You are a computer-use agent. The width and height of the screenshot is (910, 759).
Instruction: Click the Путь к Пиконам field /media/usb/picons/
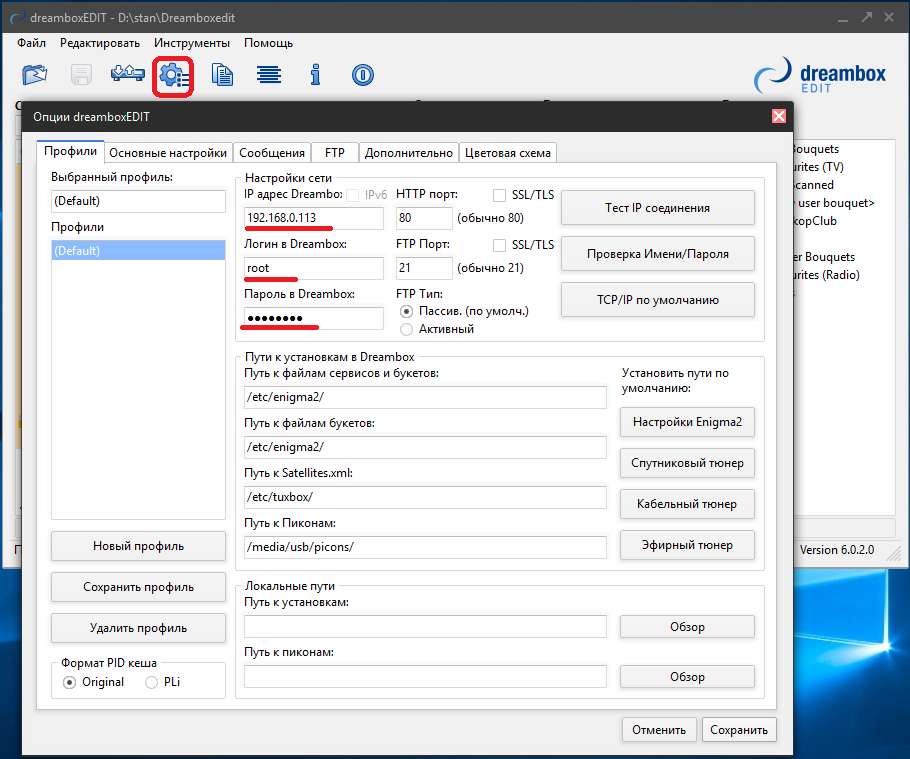[x=425, y=547]
